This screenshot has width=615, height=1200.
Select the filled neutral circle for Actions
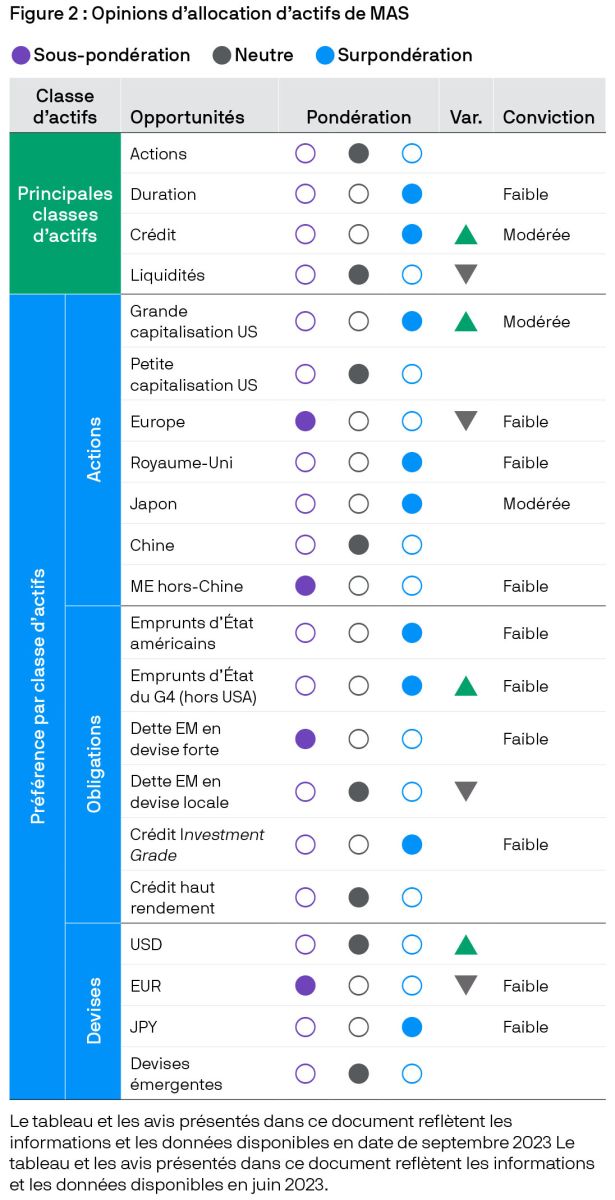(x=359, y=154)
